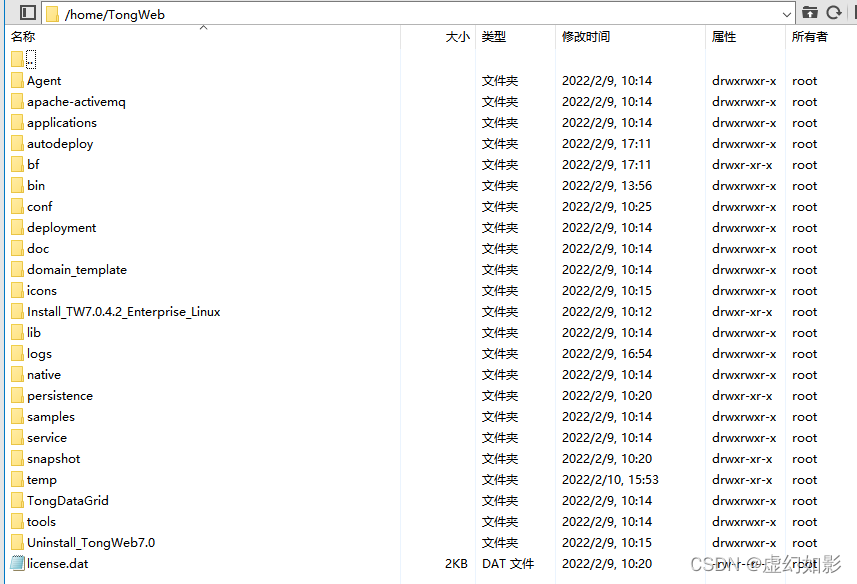Click the service folder icon
Viewport: 857px width, 584px height.
(x=17, y=438)
